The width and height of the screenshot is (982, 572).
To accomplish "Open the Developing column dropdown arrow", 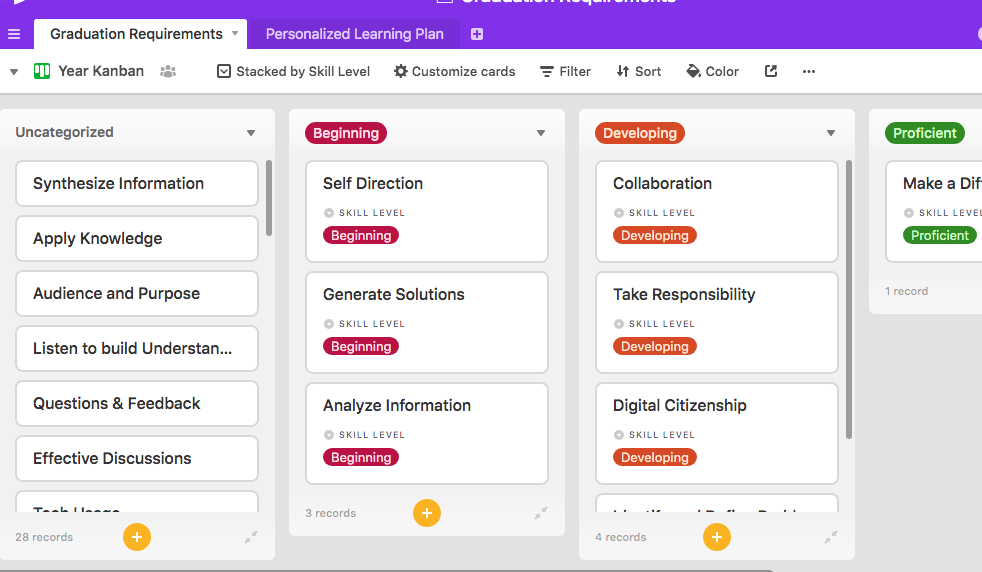I will point(831,133).
